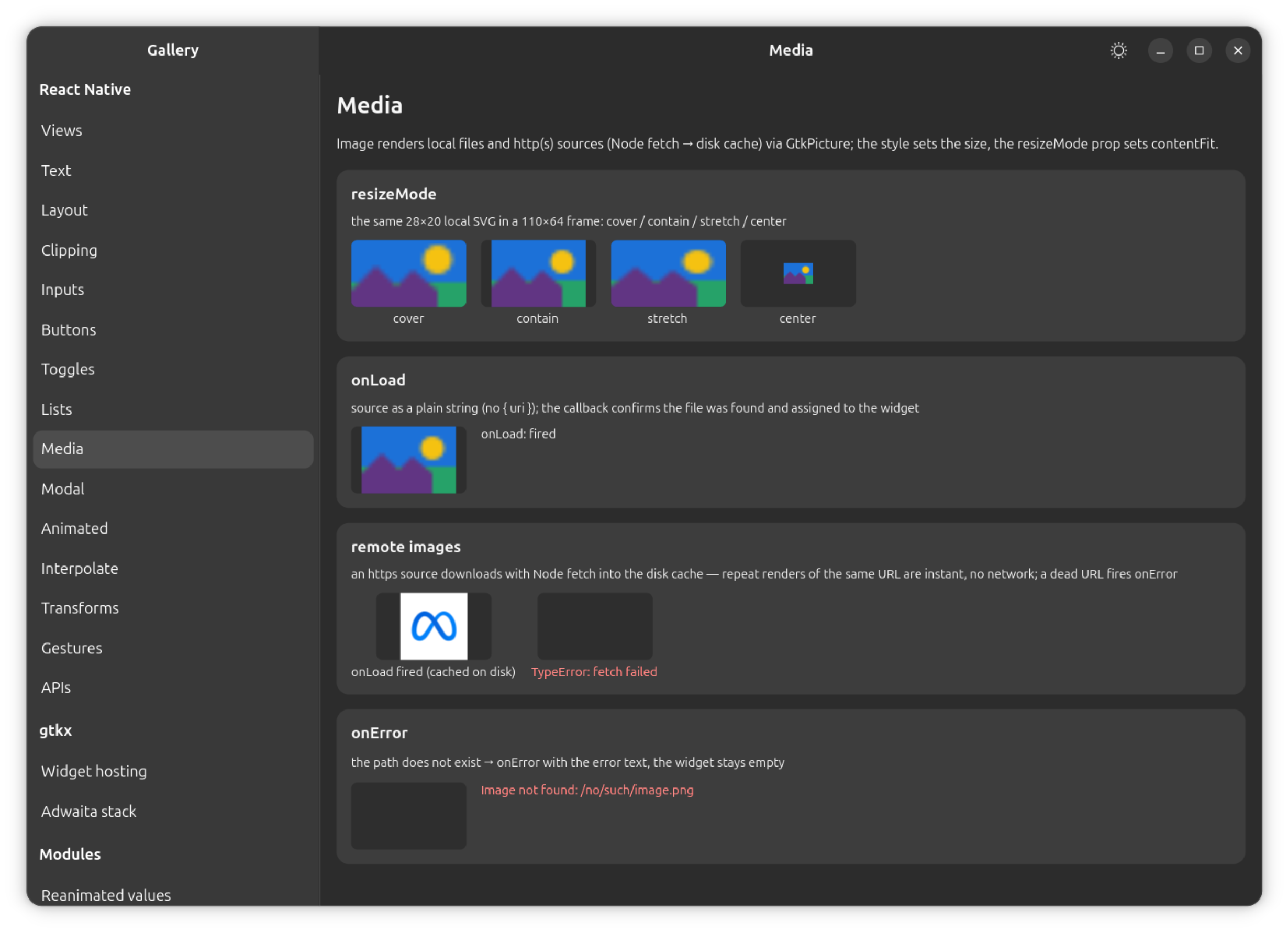This screenshot has width=1288, height=932.
Task: Open the Animated page
Action: click(x=173, y=528)
